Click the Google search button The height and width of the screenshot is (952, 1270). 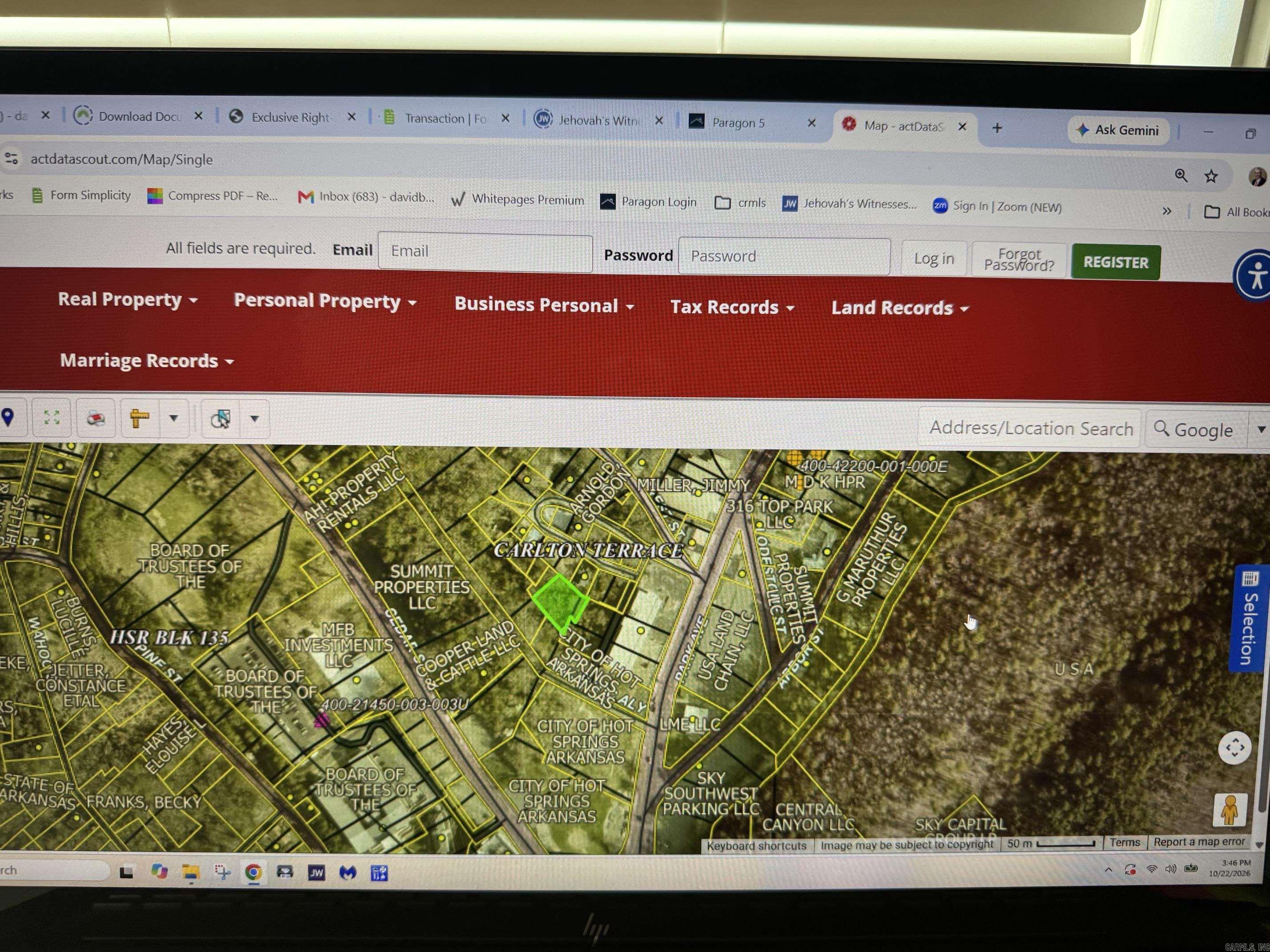(1195, 429)
